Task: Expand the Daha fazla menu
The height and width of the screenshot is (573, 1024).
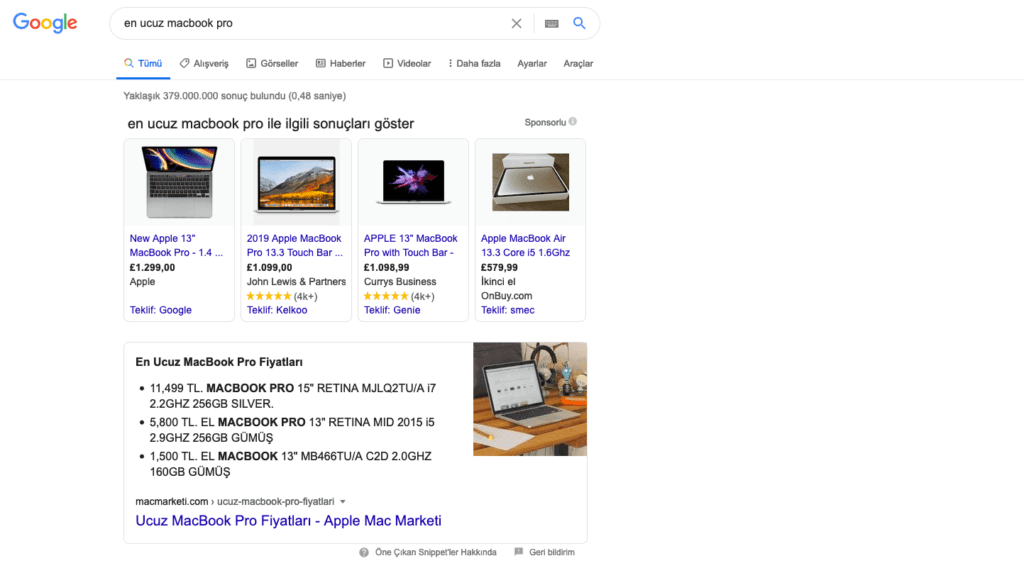Action: point(475,63)
